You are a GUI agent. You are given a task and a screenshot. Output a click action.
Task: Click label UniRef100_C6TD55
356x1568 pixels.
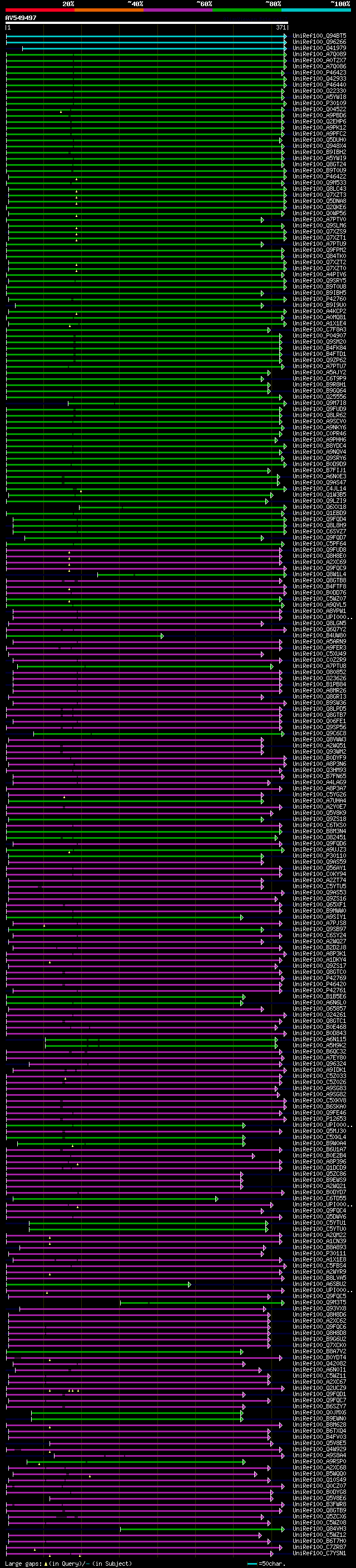[319, 1199]
